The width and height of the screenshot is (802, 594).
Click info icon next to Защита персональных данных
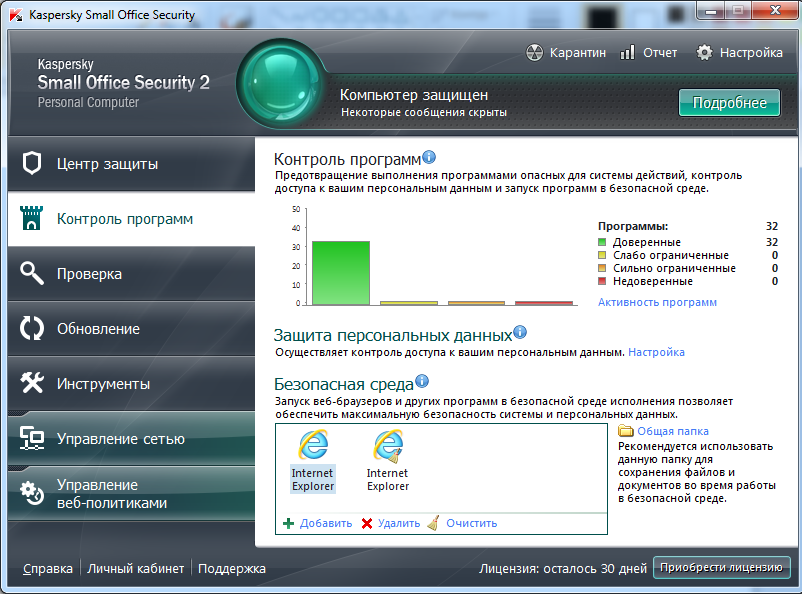520,333
